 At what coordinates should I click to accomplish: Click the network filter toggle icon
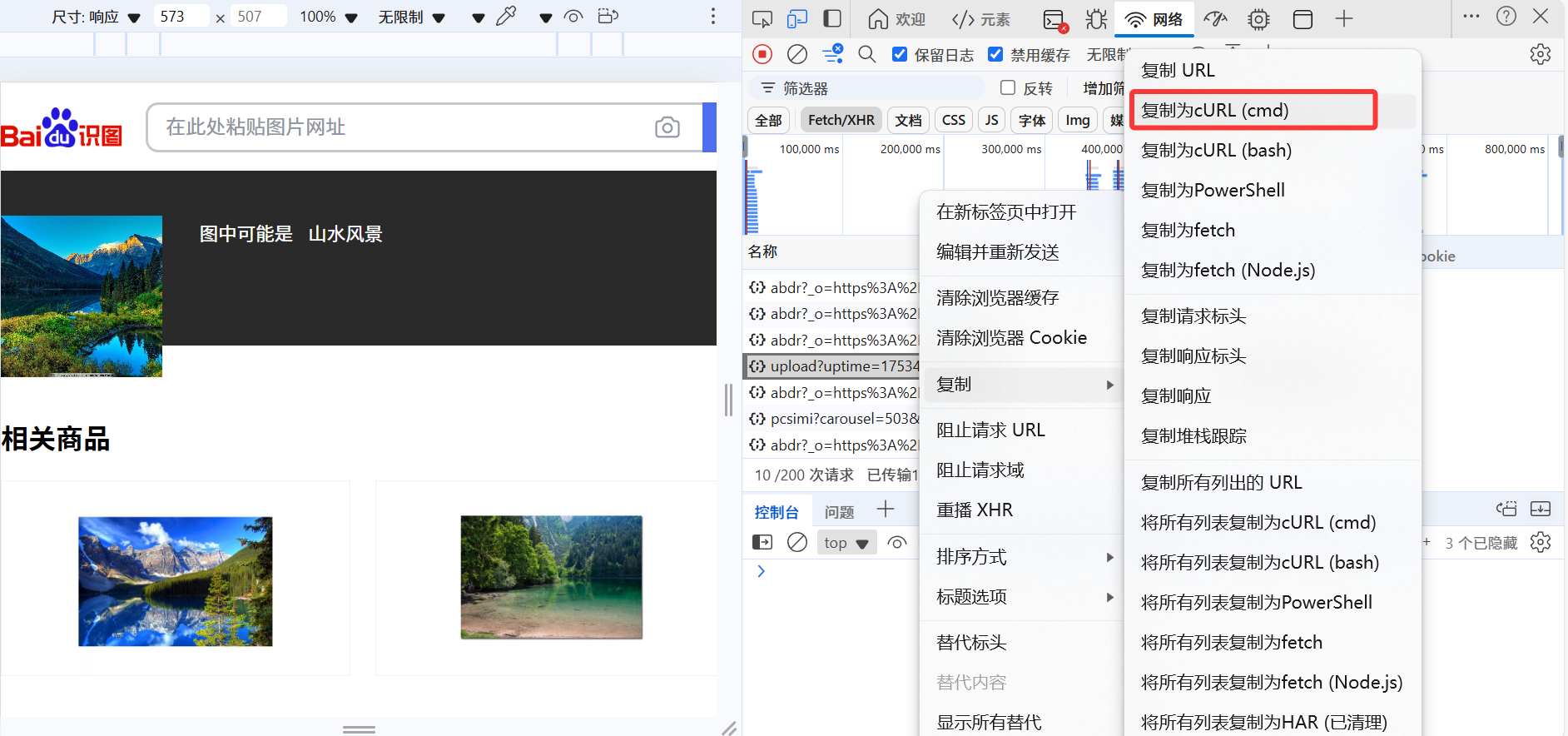pos(832,54)
